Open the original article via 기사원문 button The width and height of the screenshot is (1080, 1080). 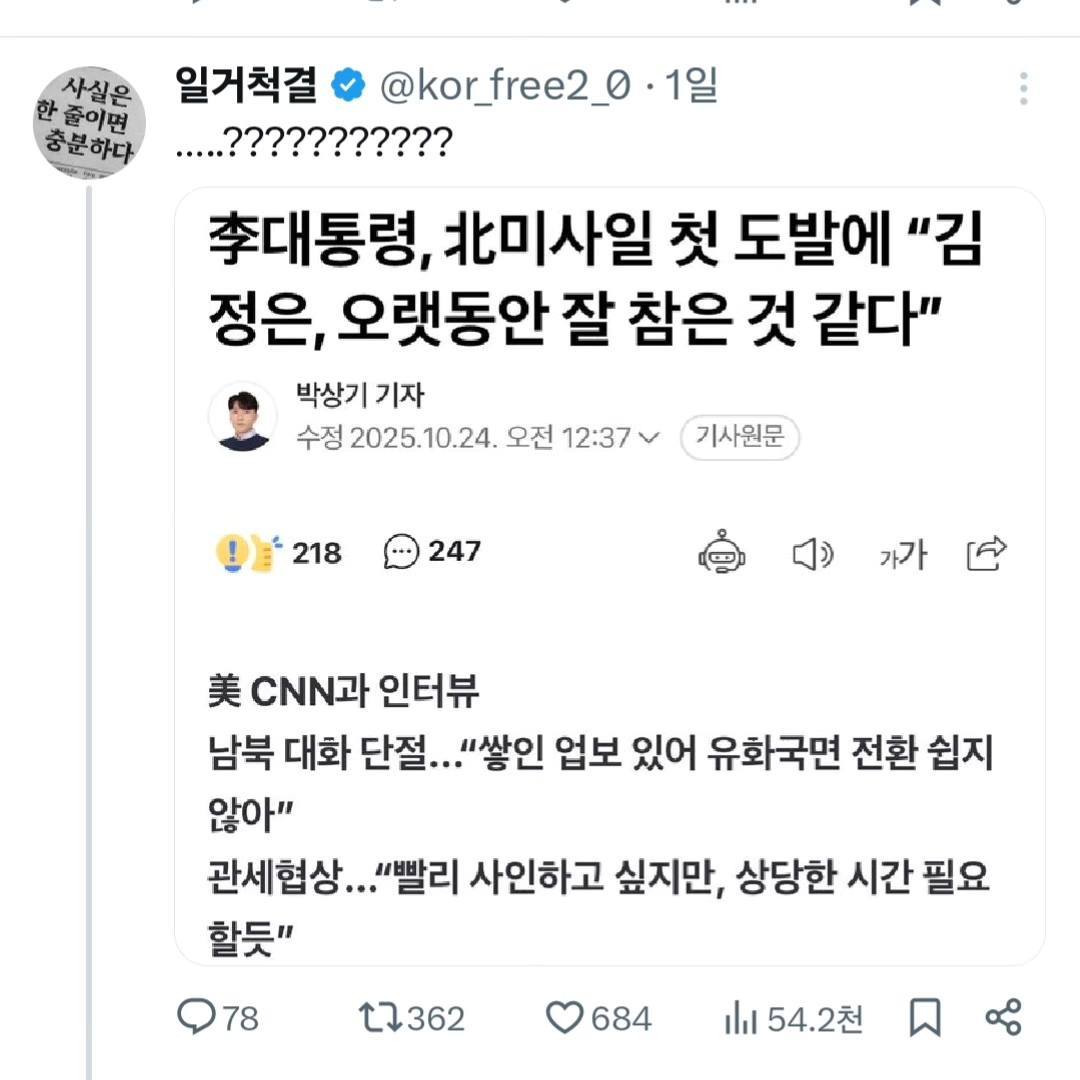740,438
